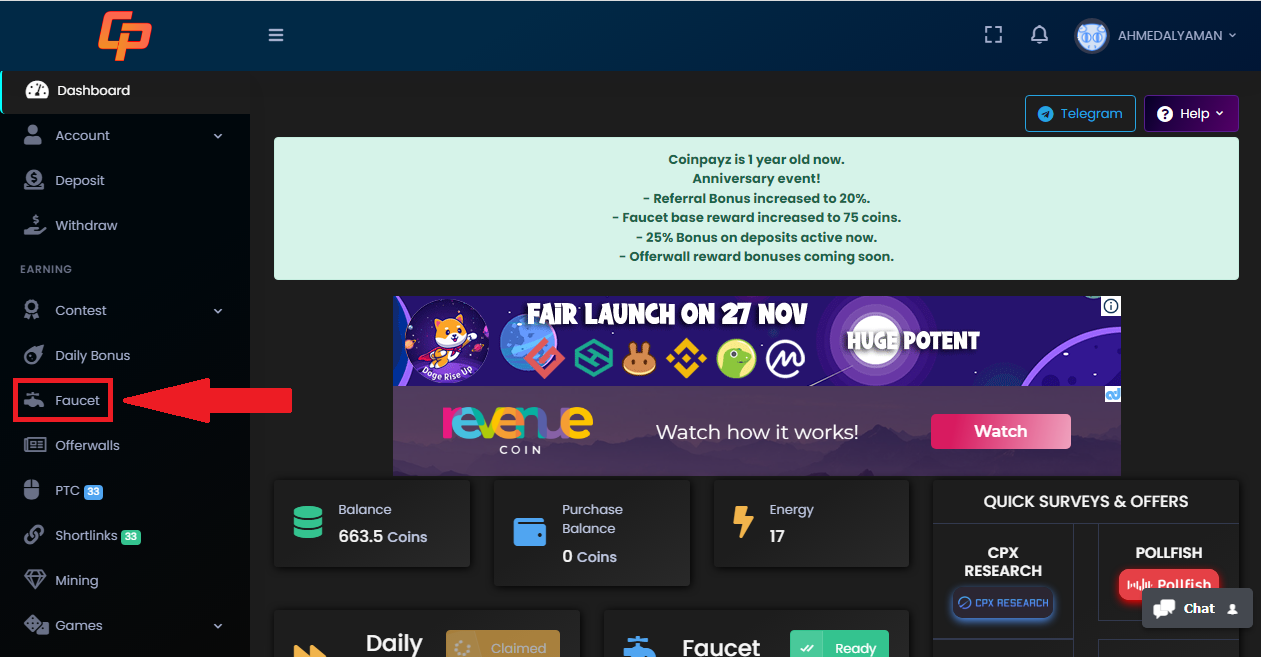Click the Doge Rise Up ad banner
This screenshot has height=657, width=1261.
(x=757, y=340)
